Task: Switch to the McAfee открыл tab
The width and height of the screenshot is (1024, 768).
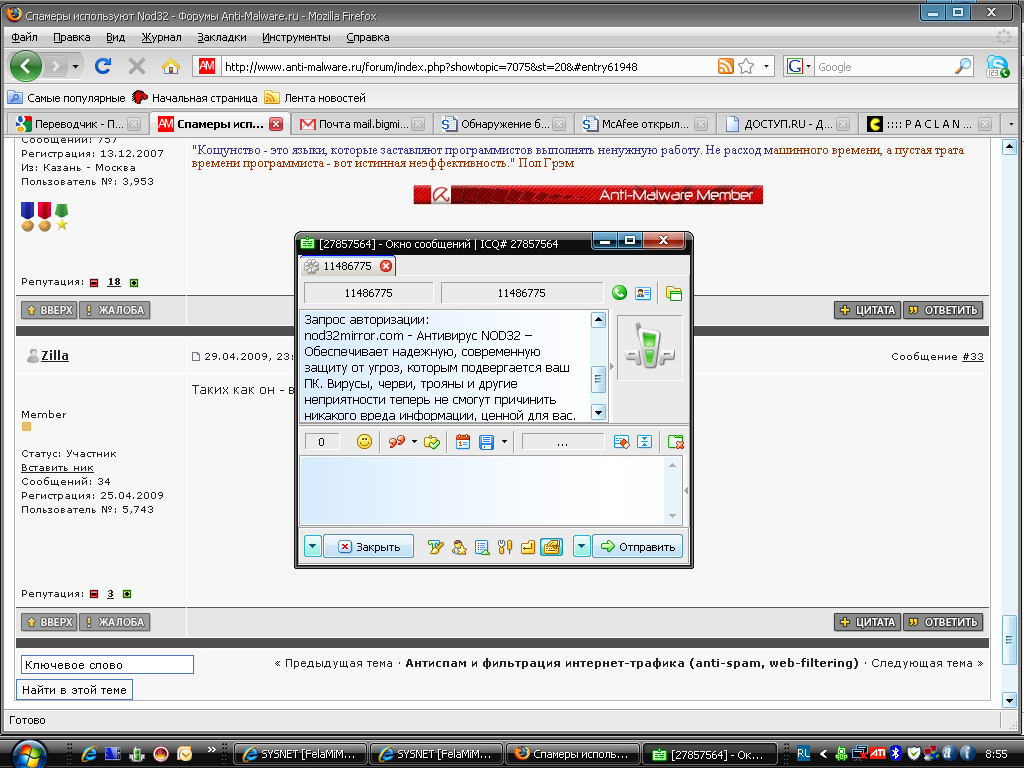Action: tap(644, 123)
